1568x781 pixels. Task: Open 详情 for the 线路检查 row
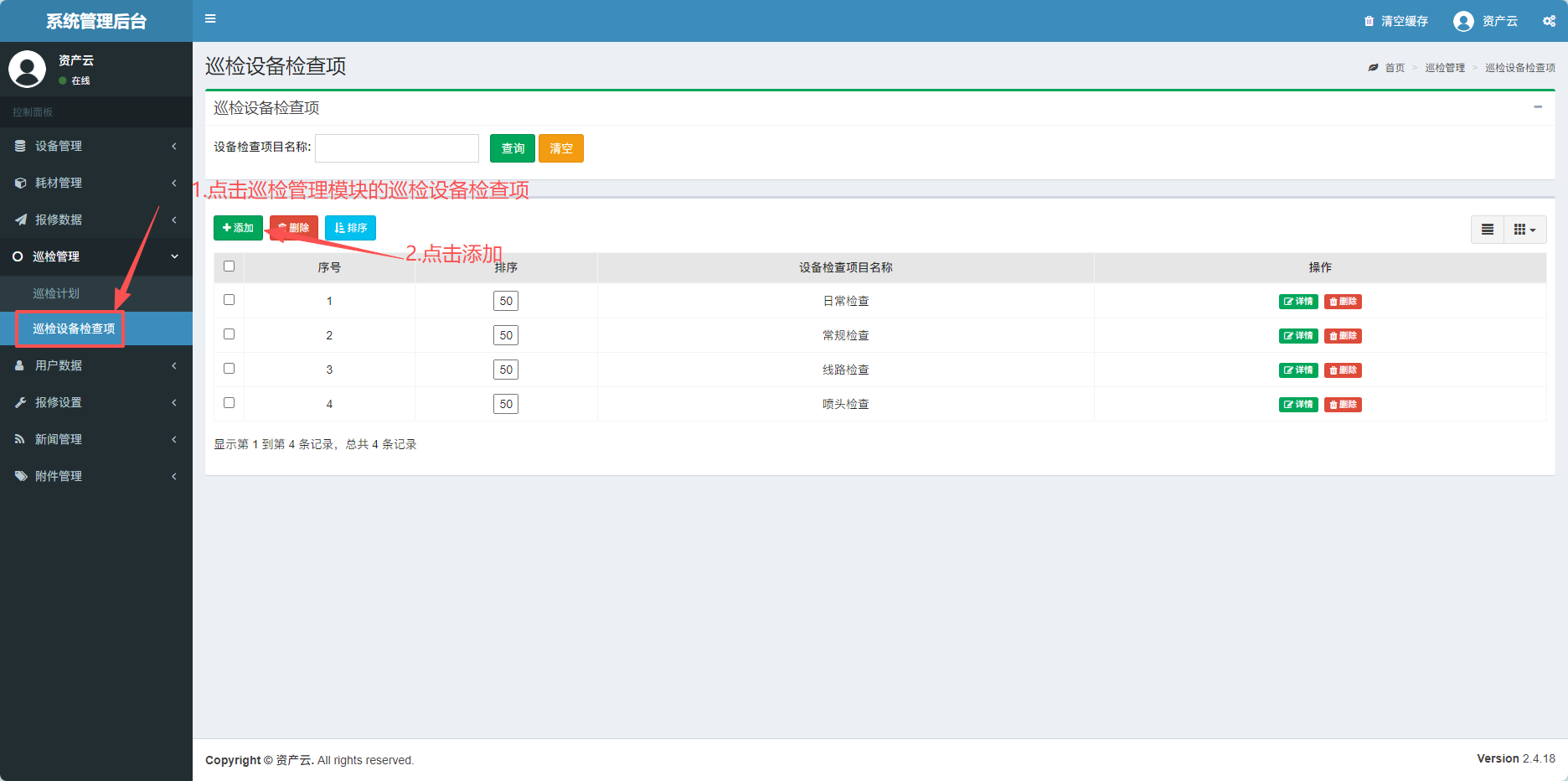click(x=1297, y=370)
